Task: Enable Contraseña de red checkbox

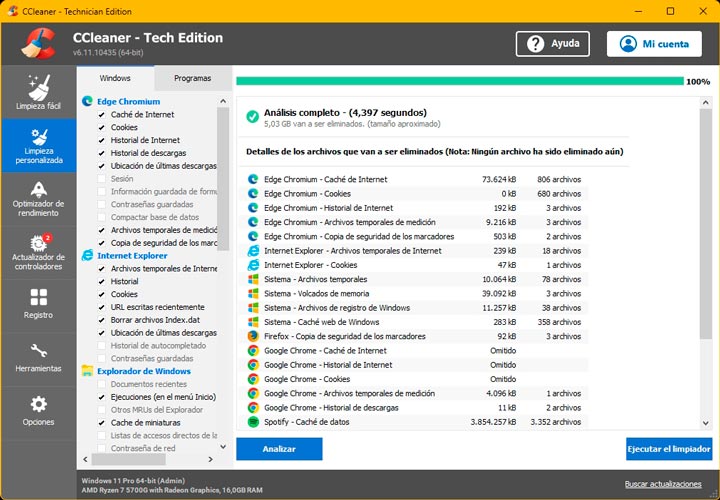Action: pos(101,448)
